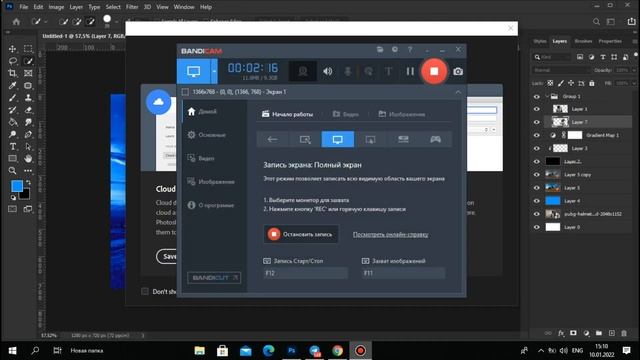The image size is (640, 360).
Task: Hide the Gradient Map 1 layer
Action: coord(536,135)
